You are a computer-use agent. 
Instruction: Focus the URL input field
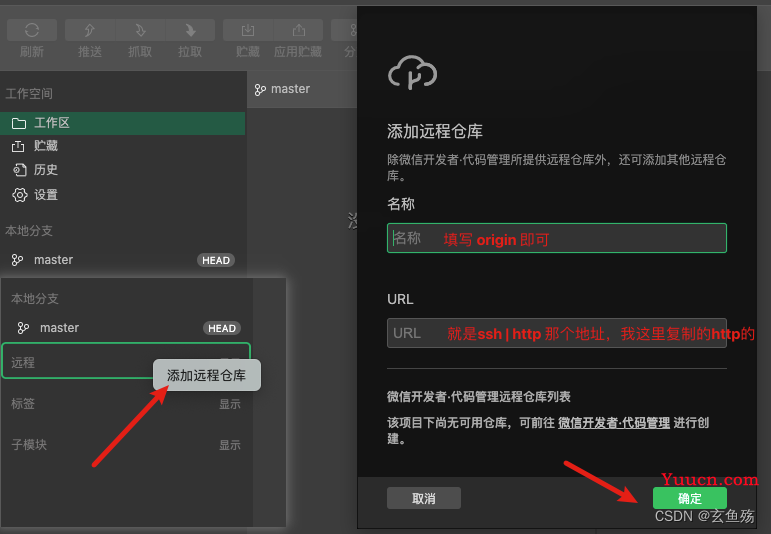point(557,333)
